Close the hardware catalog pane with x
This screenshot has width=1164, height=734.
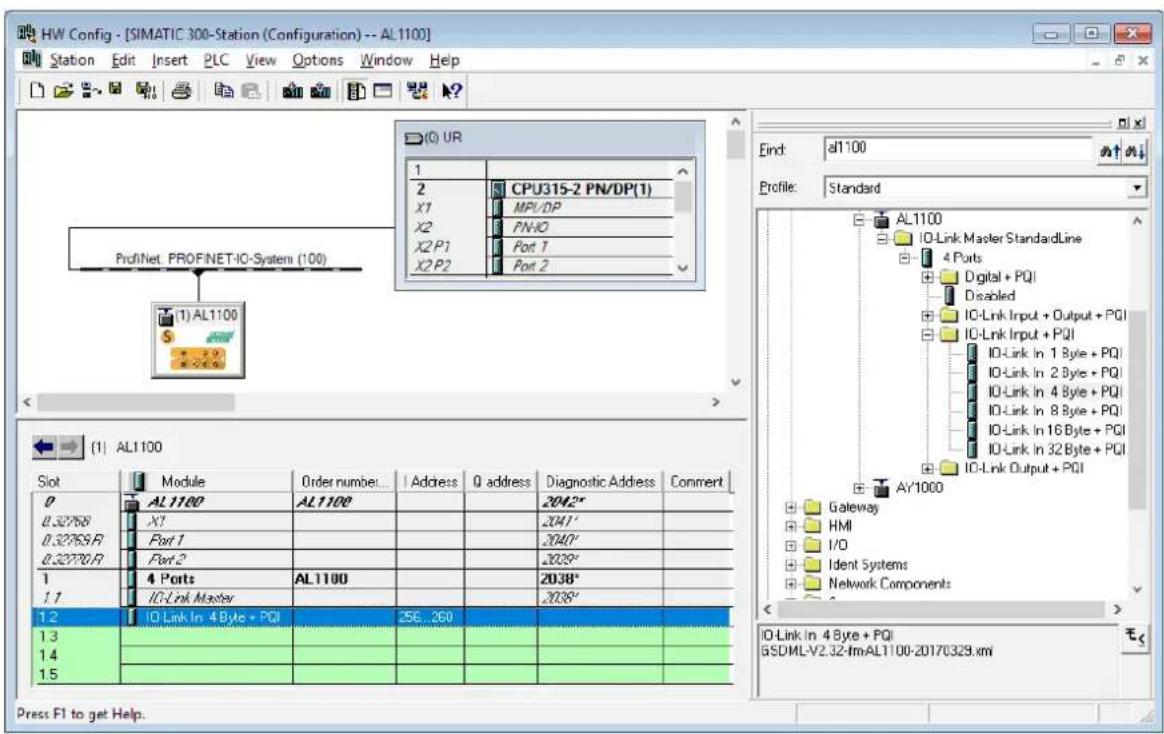click(1139, 123)
